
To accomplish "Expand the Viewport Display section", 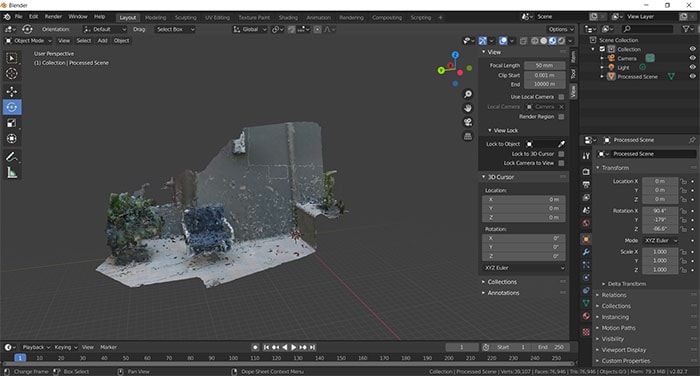I will (623, 350).
